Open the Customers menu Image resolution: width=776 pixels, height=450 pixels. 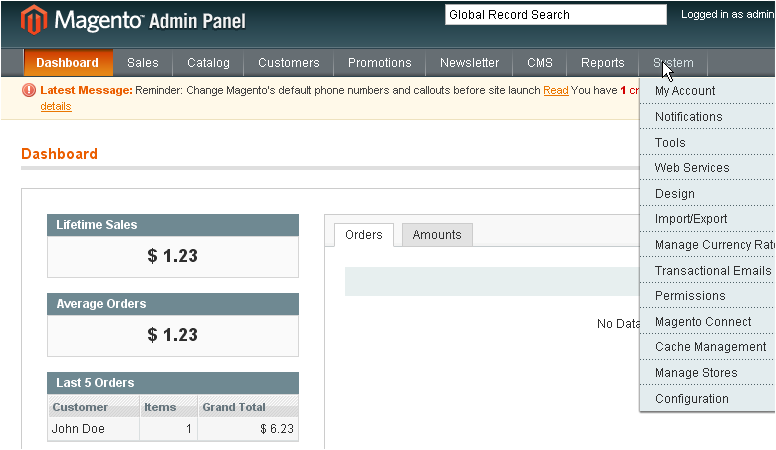click(289, 63)
